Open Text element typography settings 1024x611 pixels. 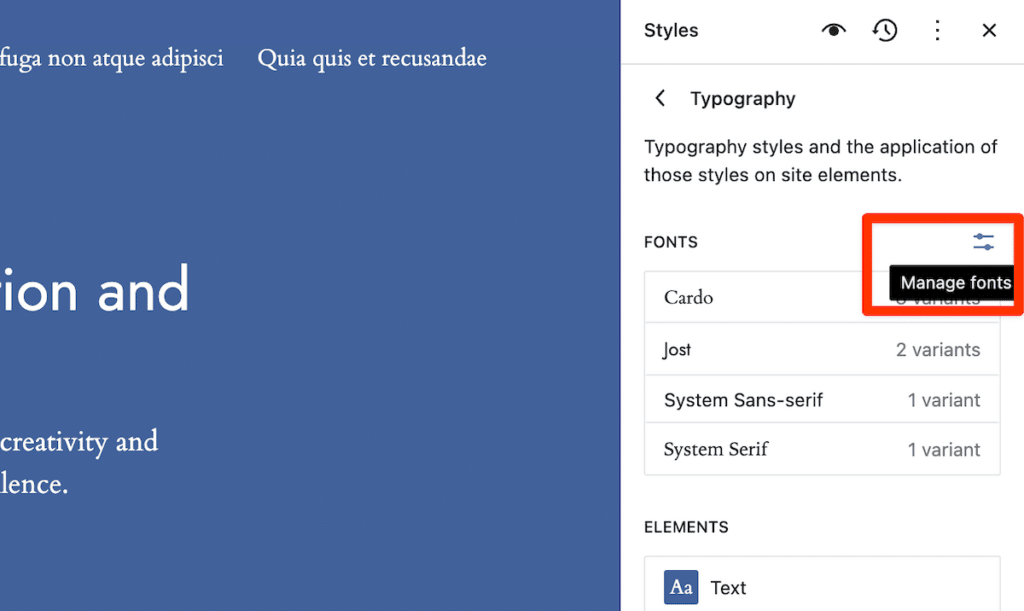click(x=728, y=587)
